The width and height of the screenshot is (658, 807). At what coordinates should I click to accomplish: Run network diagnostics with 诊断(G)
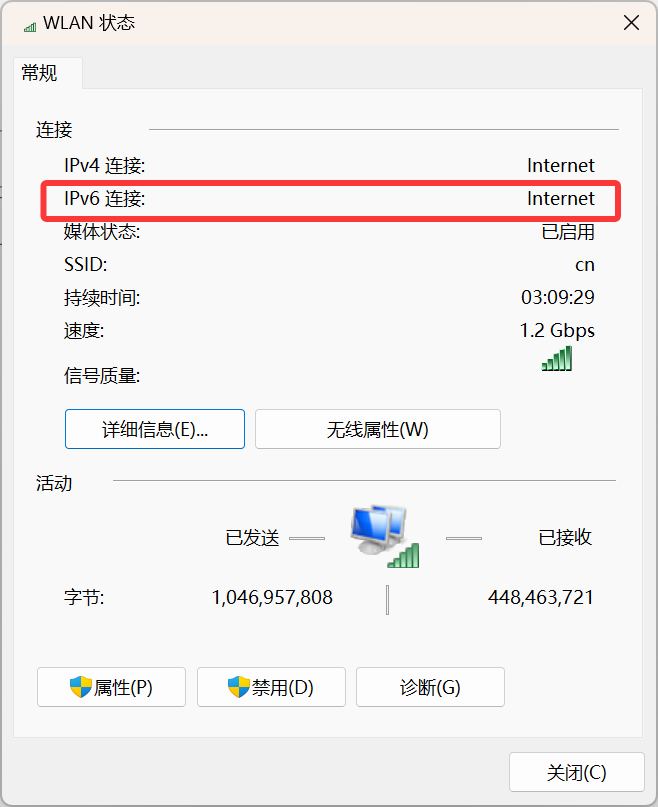point(430,687)
